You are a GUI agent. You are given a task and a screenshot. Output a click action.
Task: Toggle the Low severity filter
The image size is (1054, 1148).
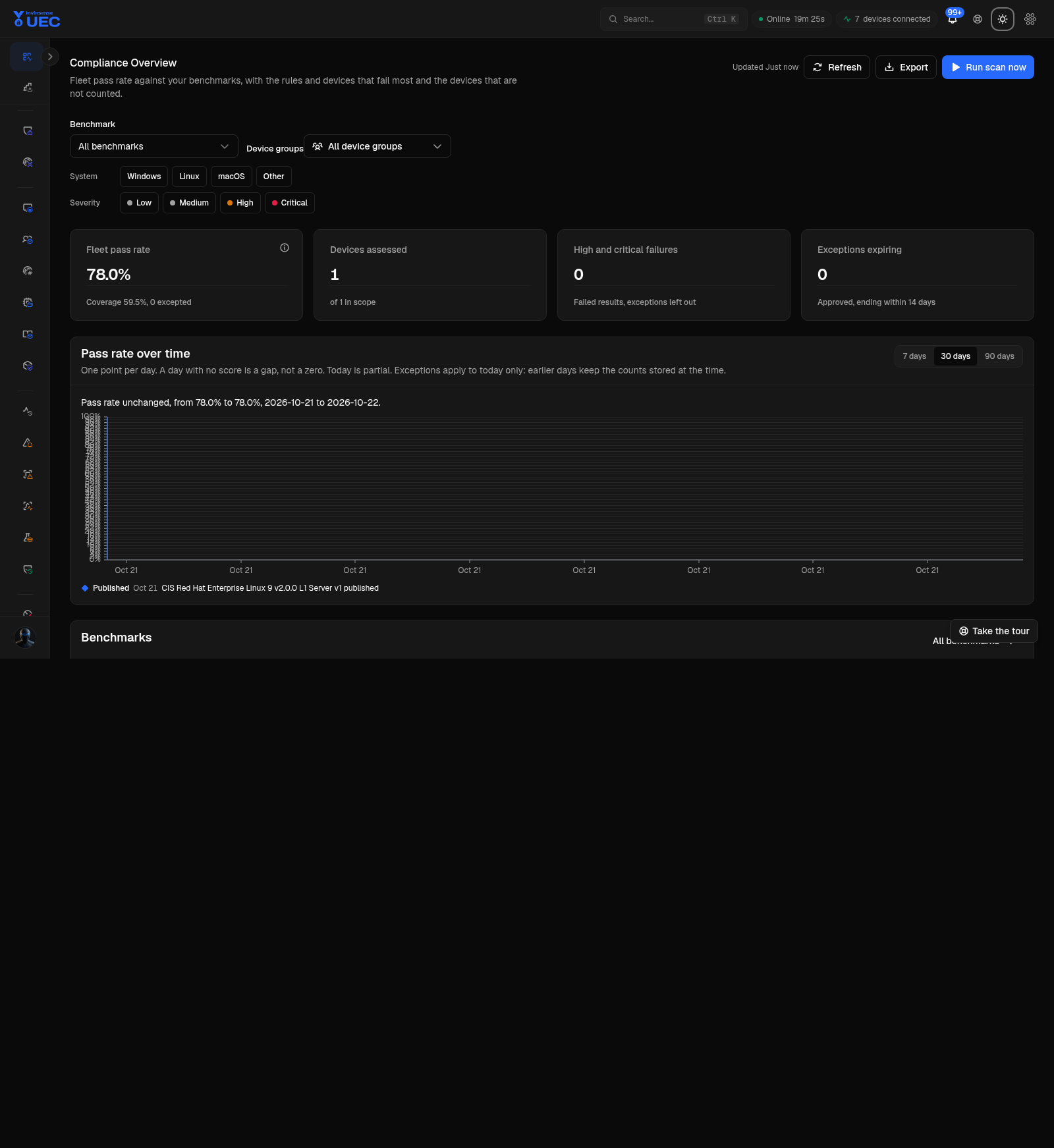tap(139, 203)
